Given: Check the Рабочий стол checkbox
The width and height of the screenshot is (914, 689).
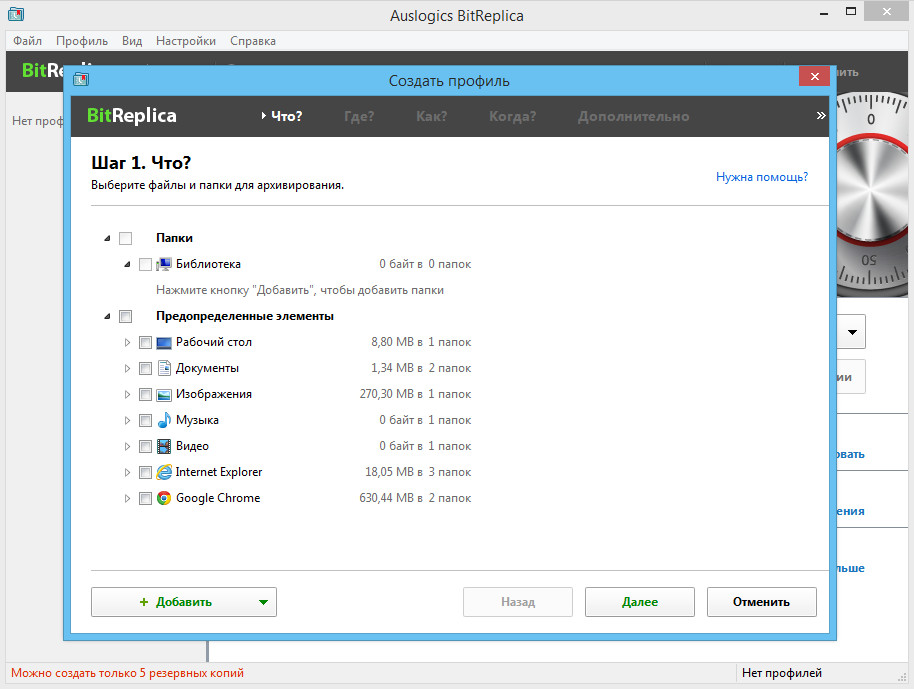Looking at the screenshot, I should coord(145,343).
